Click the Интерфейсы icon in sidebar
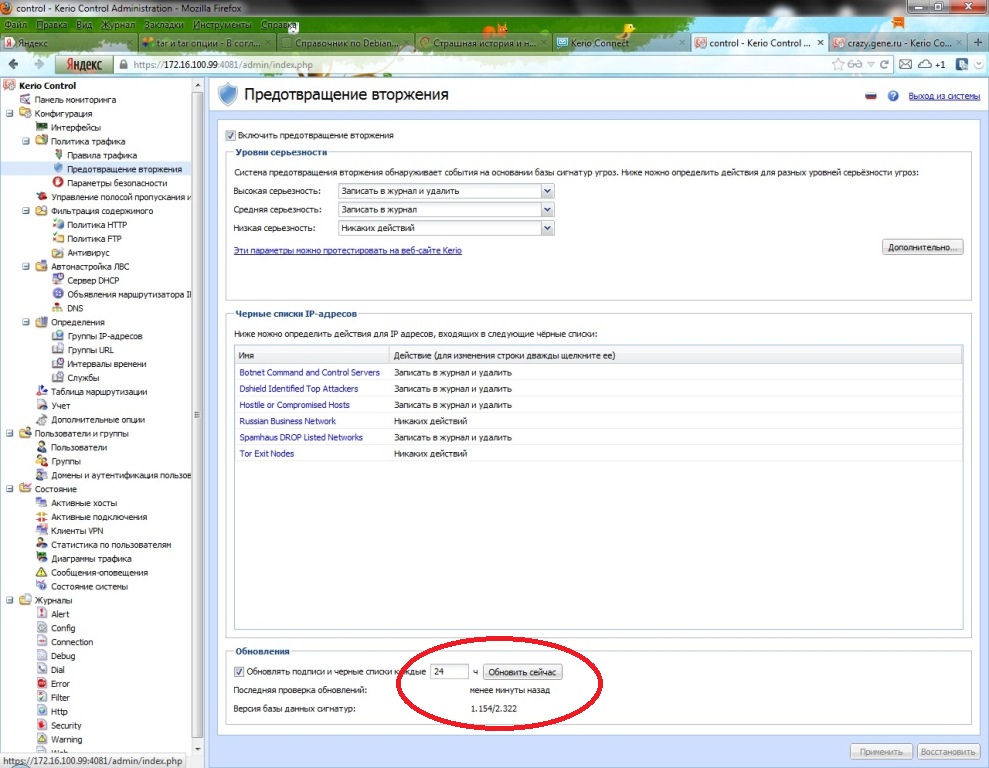 pyautogui.click(x=41, y=128)
